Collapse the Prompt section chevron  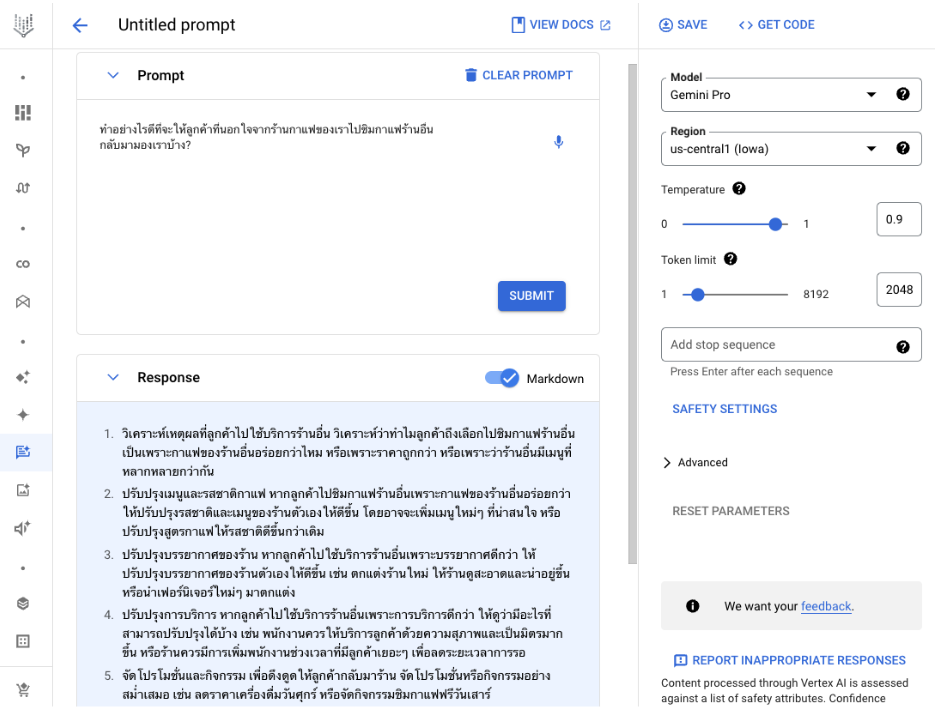113,75
